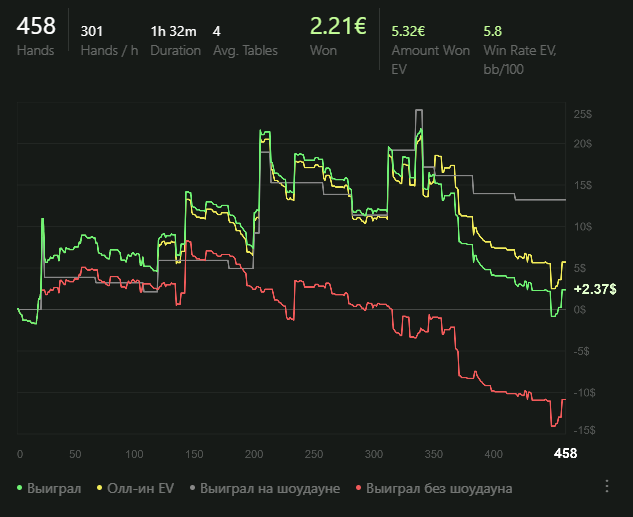
Task: Click the red без шоудауна legend dot
Action: [x=358, y=488]
